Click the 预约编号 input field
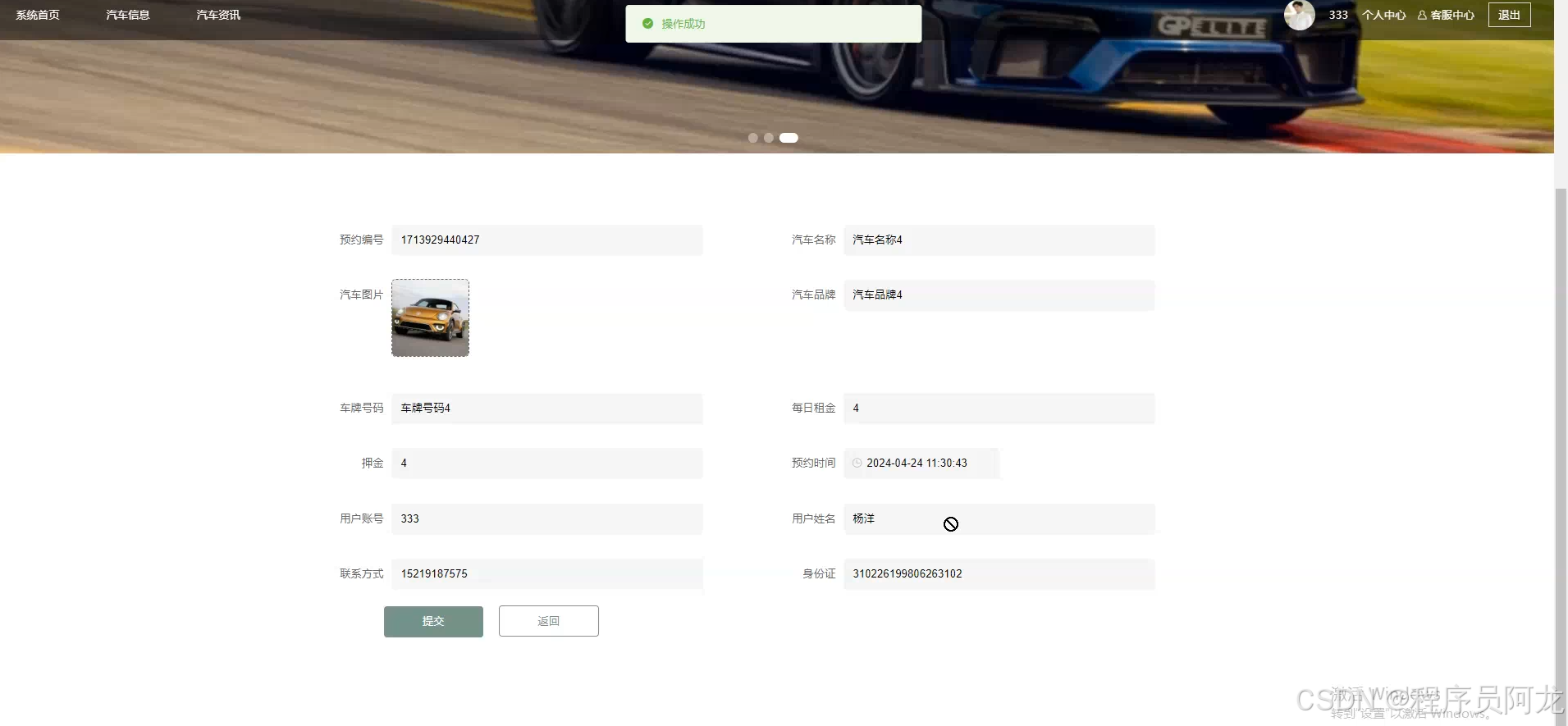This screenshot has width=1568, height=726. point(547,240)
